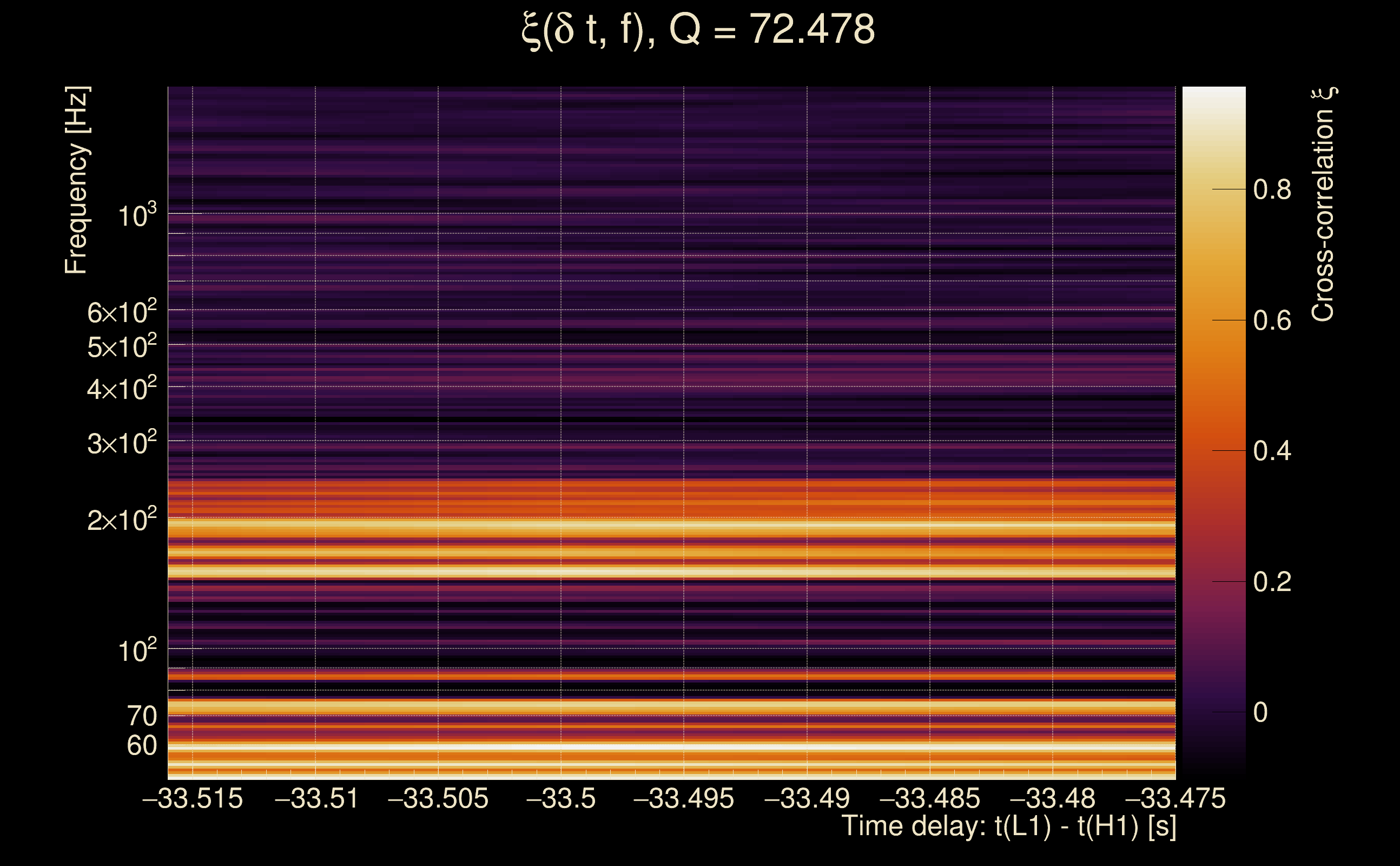1400x866 pixels.
Task: Click the 10³ frequency tick label
Action: (x=137, y=216)
